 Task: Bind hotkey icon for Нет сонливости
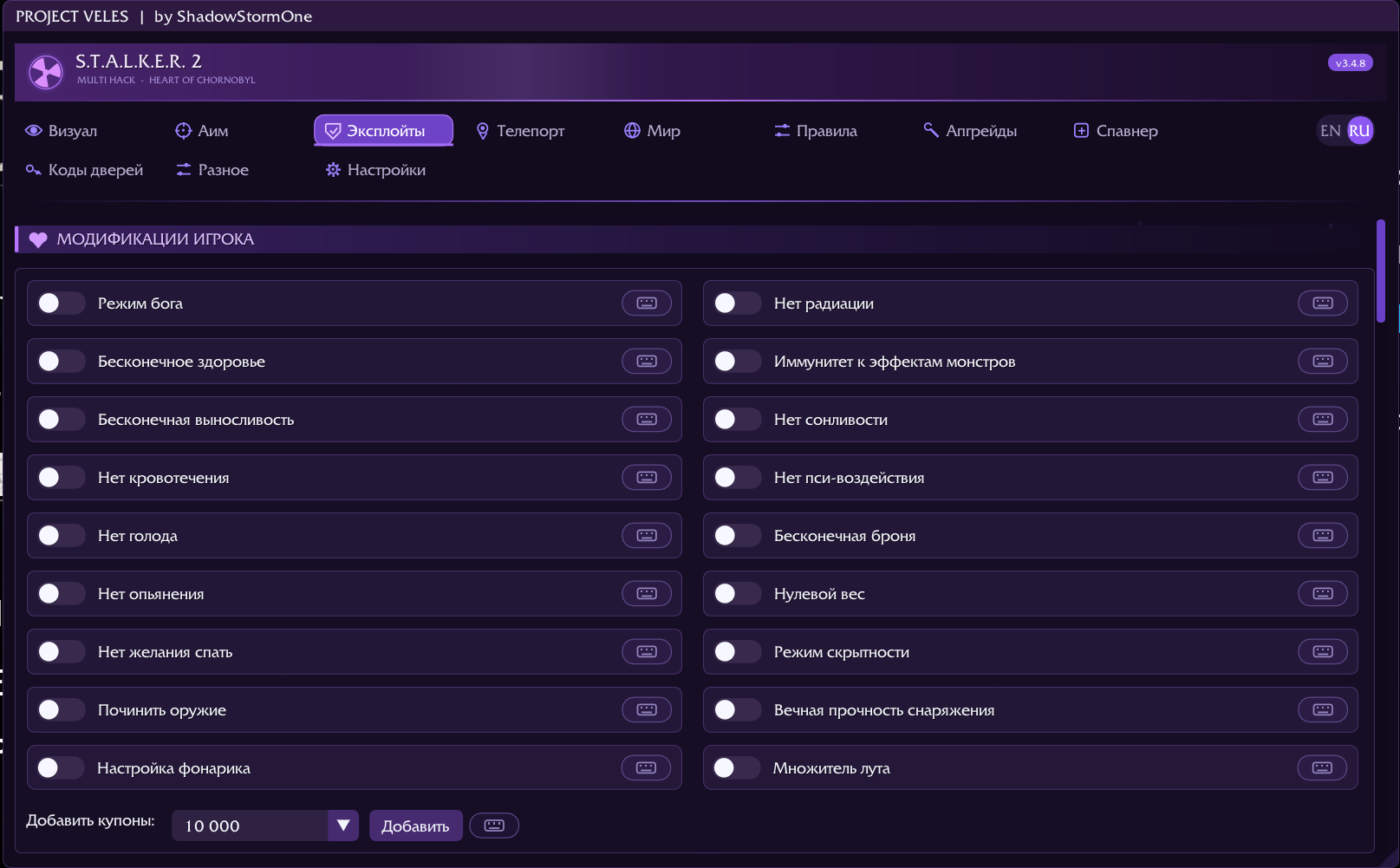1323,419
